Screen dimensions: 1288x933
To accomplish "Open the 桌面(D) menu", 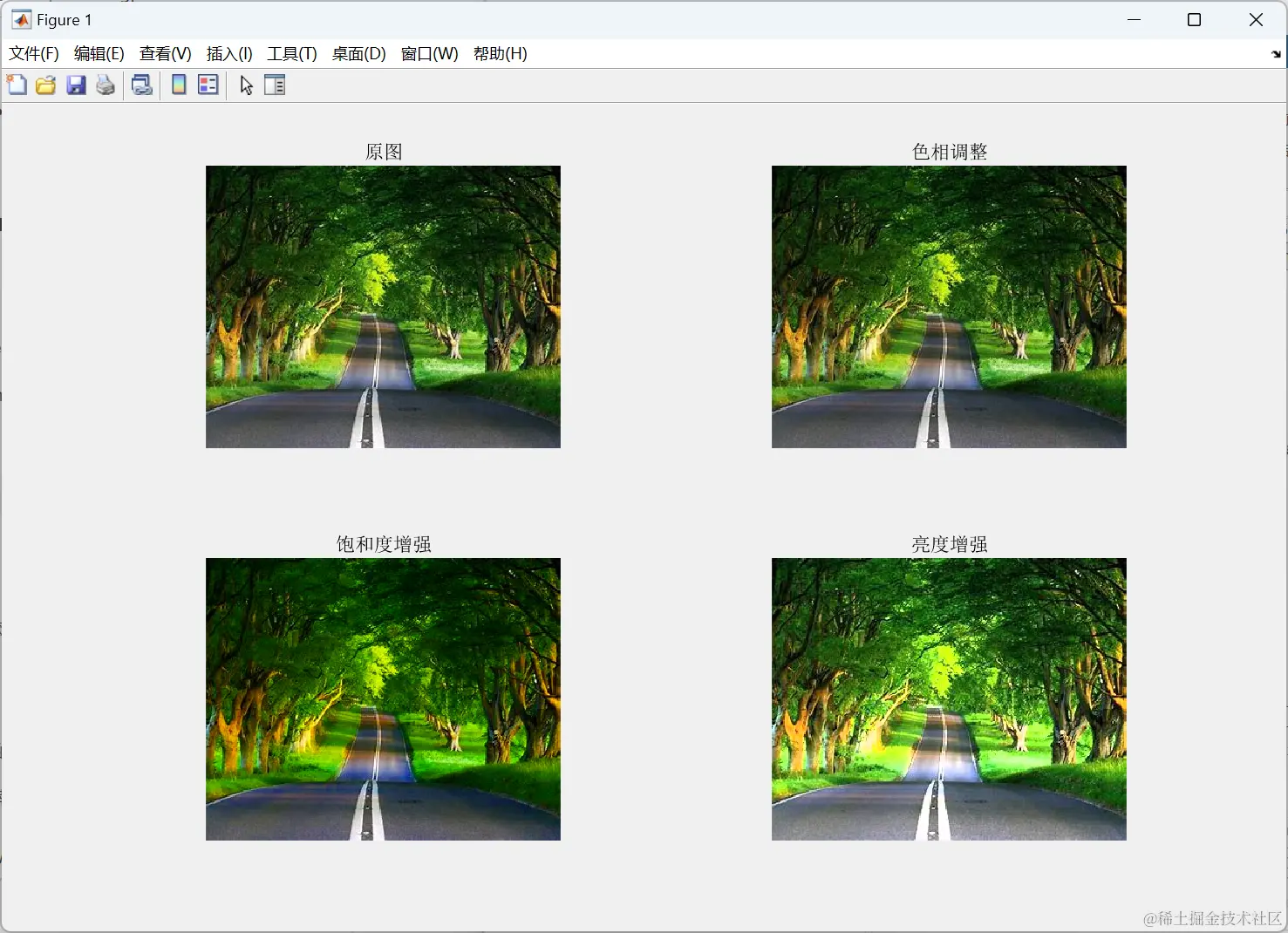I will click(x=359, y=54).
